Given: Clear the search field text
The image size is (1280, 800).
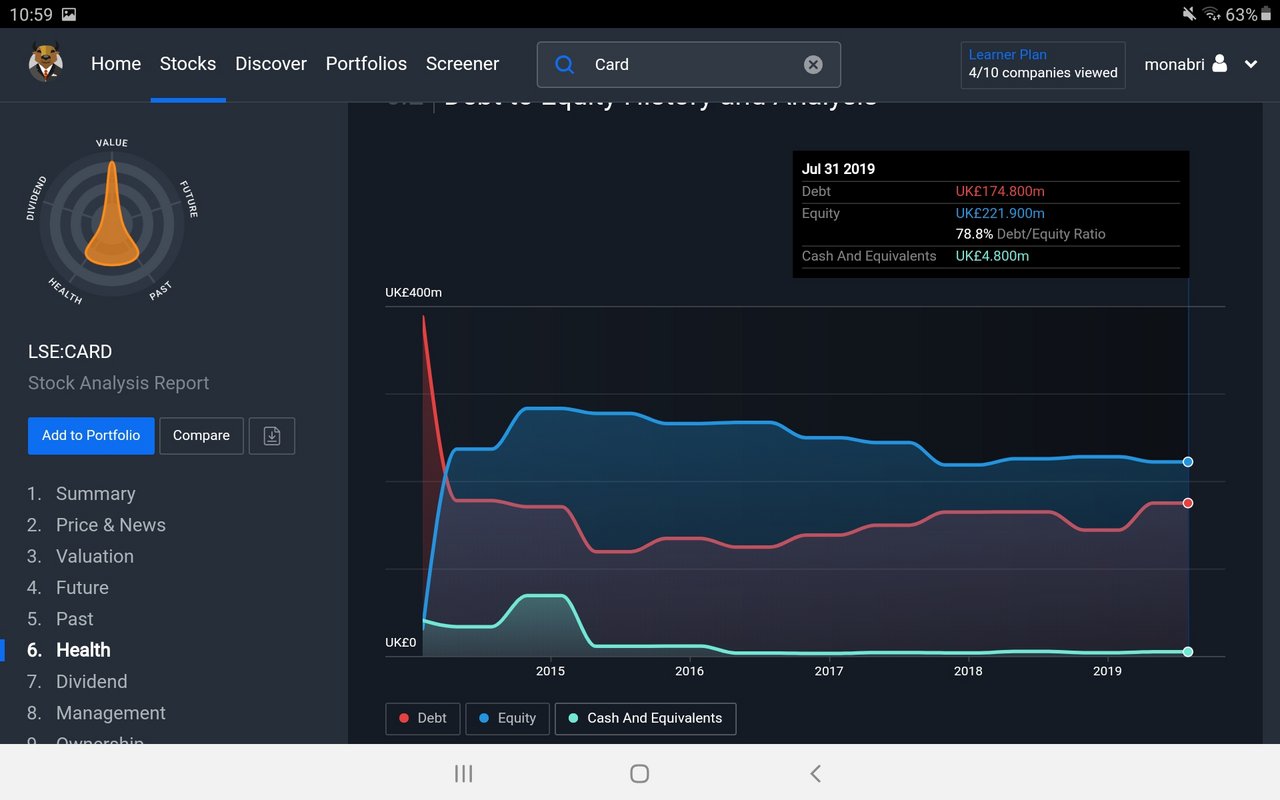Looking at the screenshot, I should tap(813, 64).
